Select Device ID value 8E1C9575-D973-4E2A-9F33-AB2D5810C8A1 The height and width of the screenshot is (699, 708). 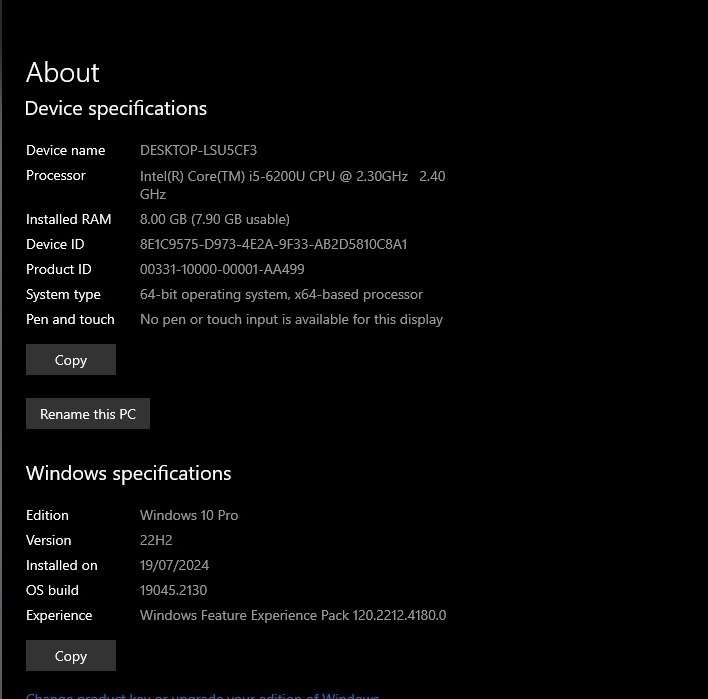[x=274, y=244]
